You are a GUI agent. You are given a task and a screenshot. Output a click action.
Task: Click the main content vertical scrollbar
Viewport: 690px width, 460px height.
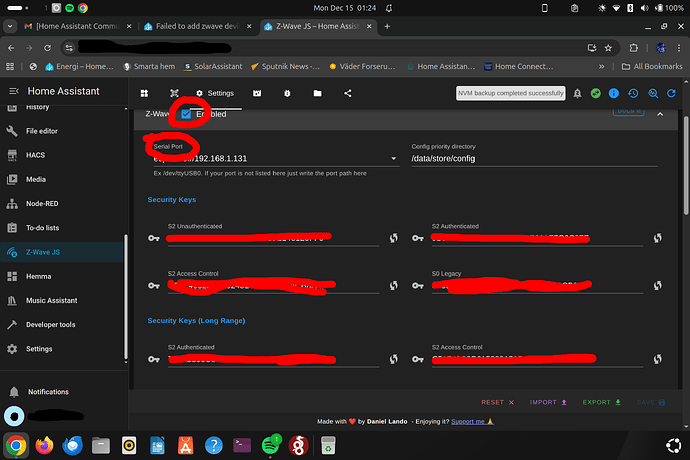686,165
